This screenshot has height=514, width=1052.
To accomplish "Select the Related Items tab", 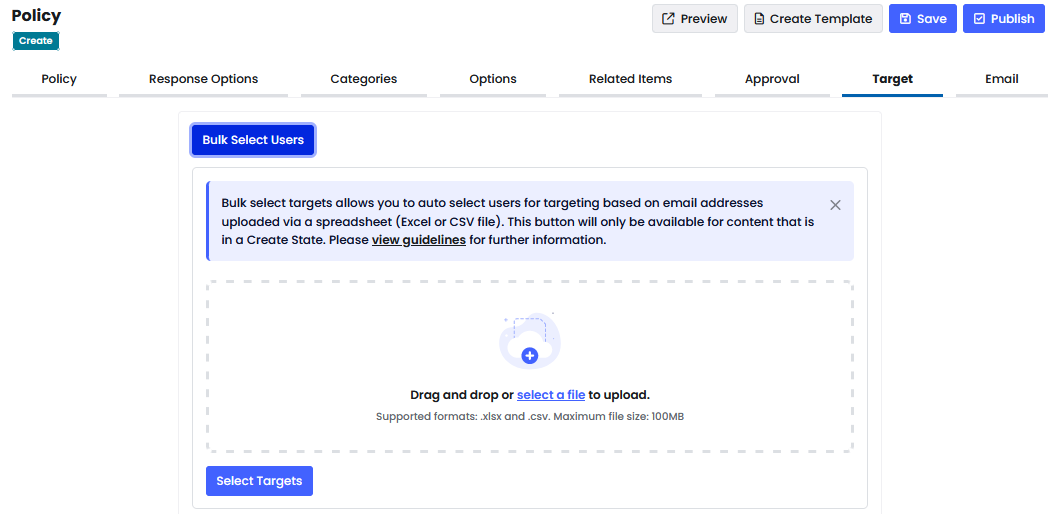I will [631, 79].
